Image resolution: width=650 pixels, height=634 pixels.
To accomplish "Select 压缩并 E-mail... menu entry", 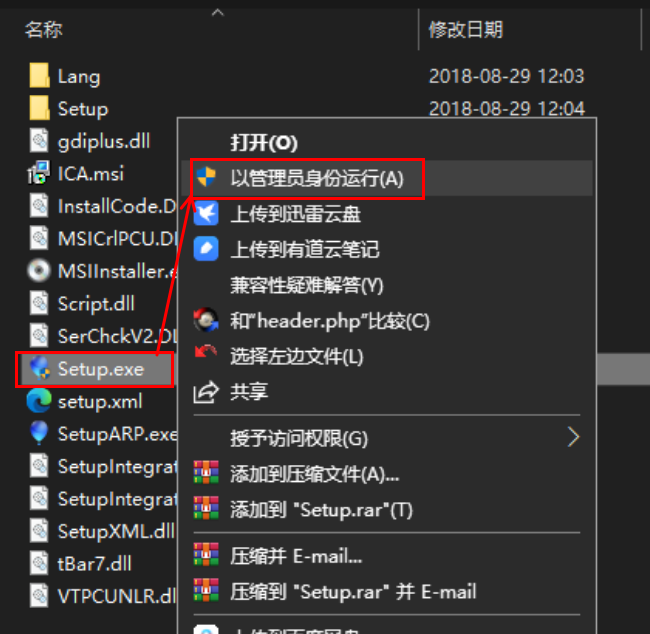I will (296, 556).
